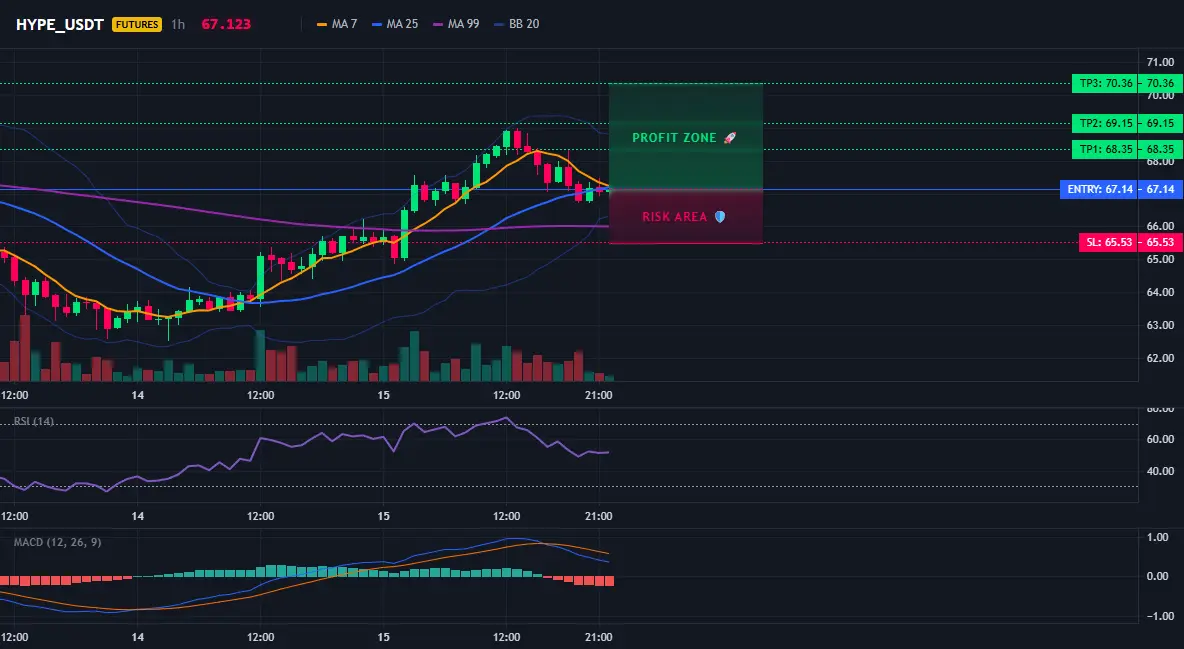
Task: Click the TP1: 68.35 price label
Action: 1105,149
